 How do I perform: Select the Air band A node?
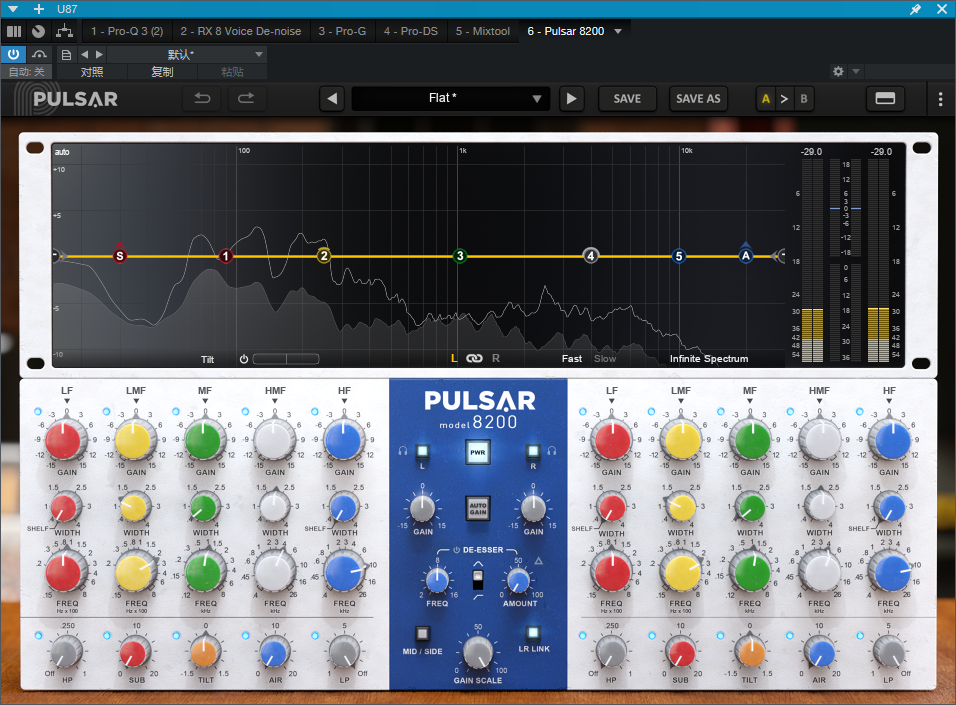tap(746, 256)
